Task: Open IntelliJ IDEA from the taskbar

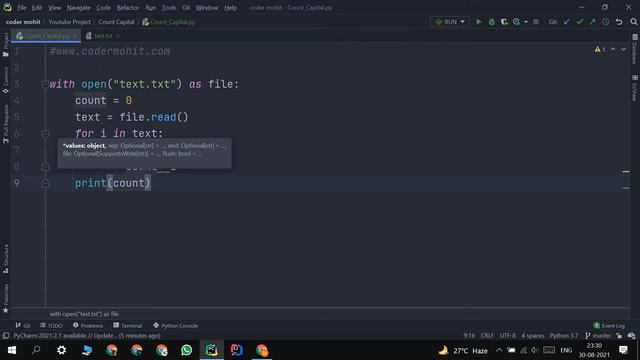Action: point(237,350)
